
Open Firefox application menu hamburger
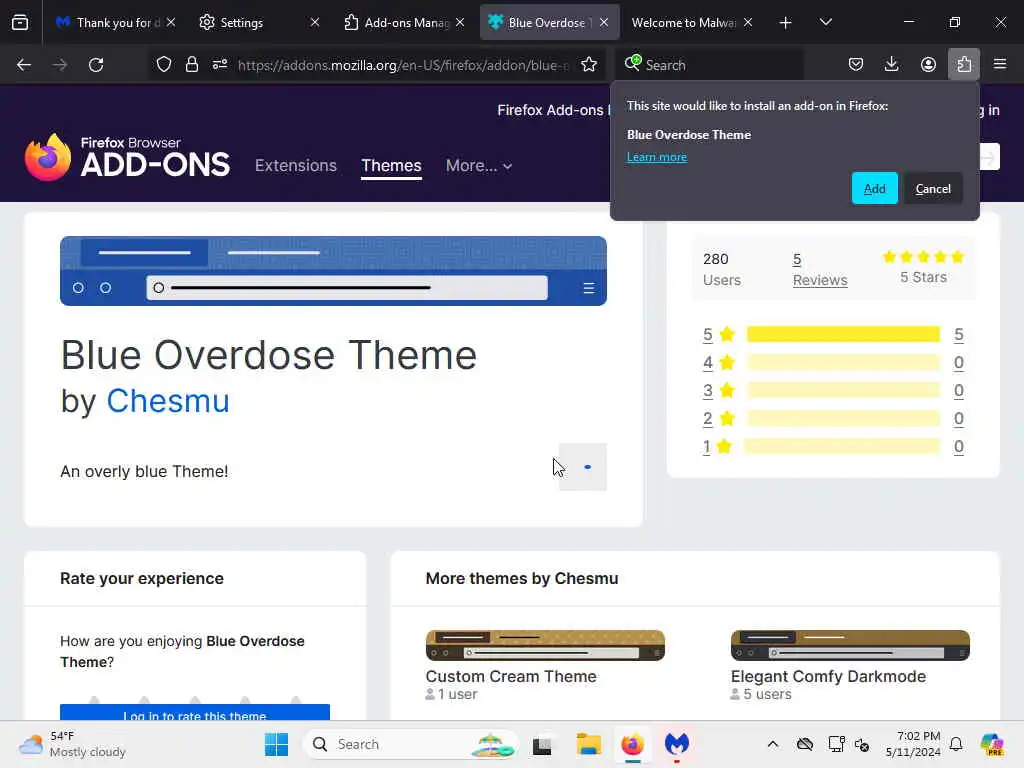click(x=1000, y=65)
